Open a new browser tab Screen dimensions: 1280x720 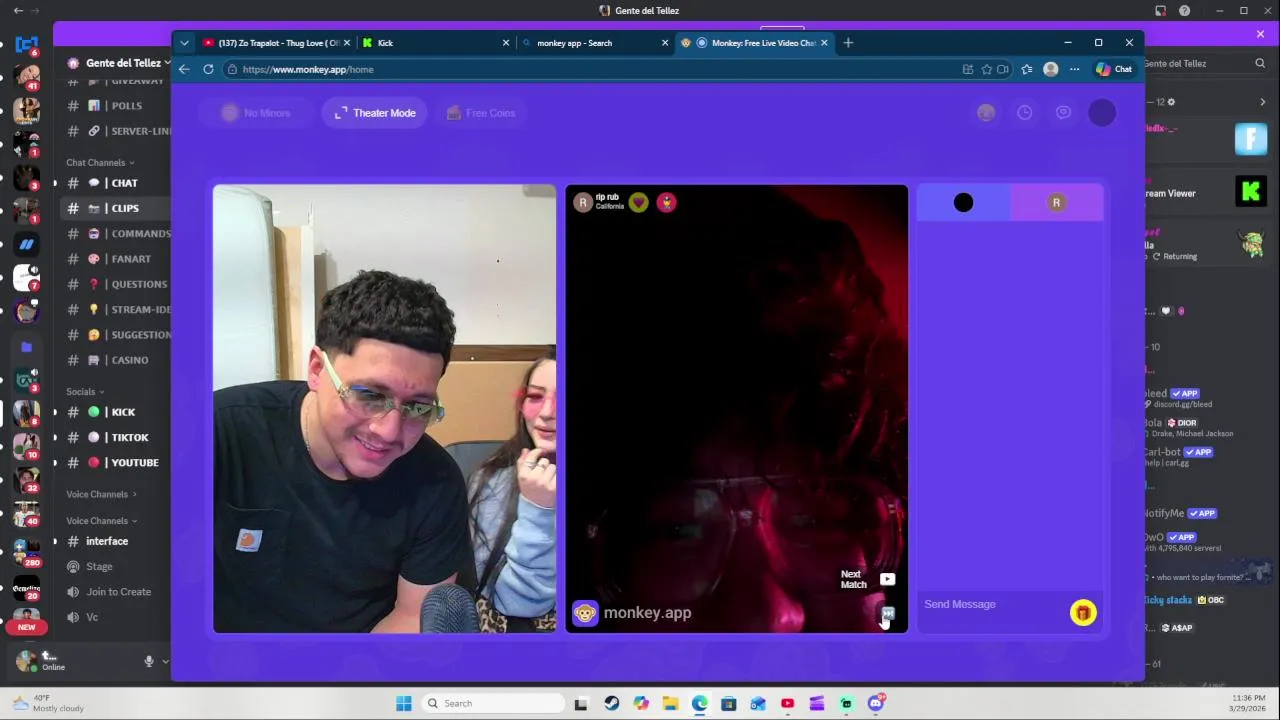coord(848,43)
